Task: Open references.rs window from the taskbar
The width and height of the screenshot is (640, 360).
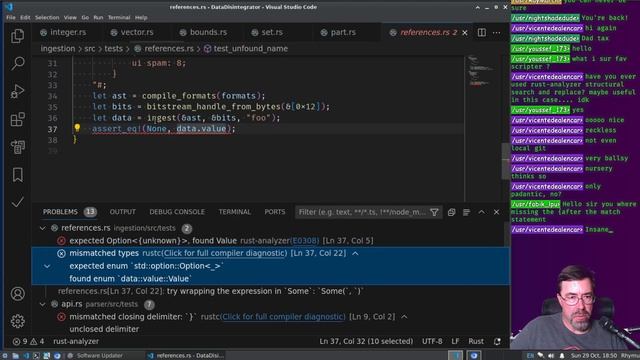Action: pos(186,356)
